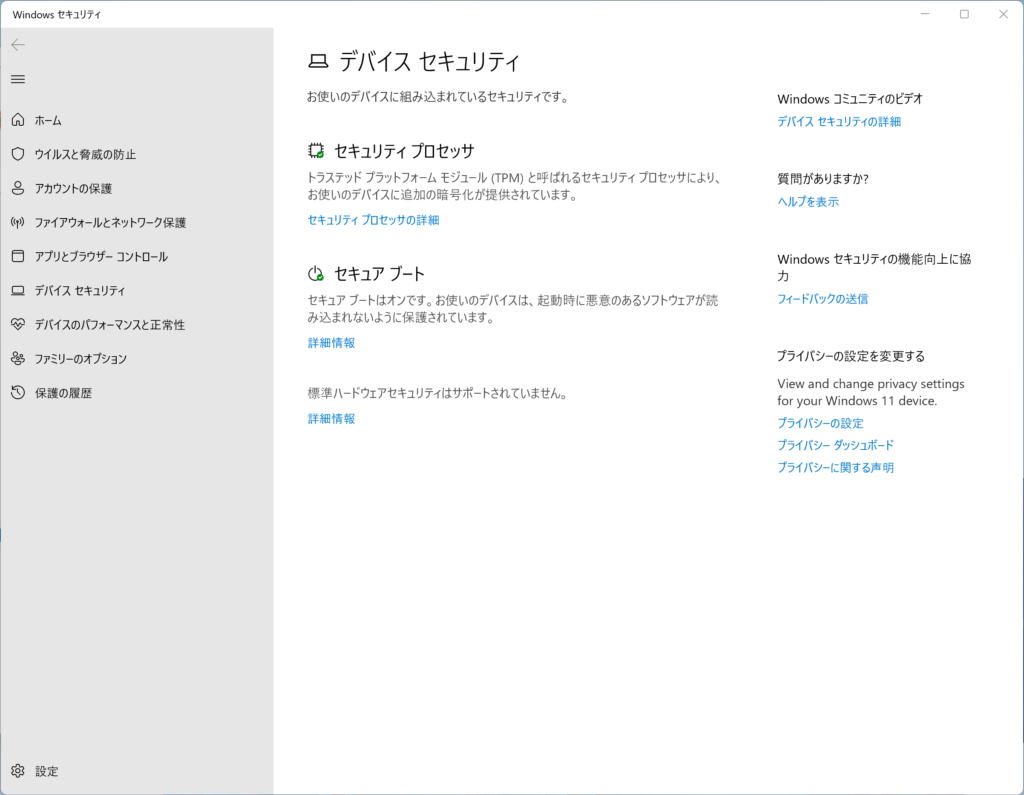Go to アカウントの保護
The height and width of the screenshot is (795, 1024).
coord(136,188)
